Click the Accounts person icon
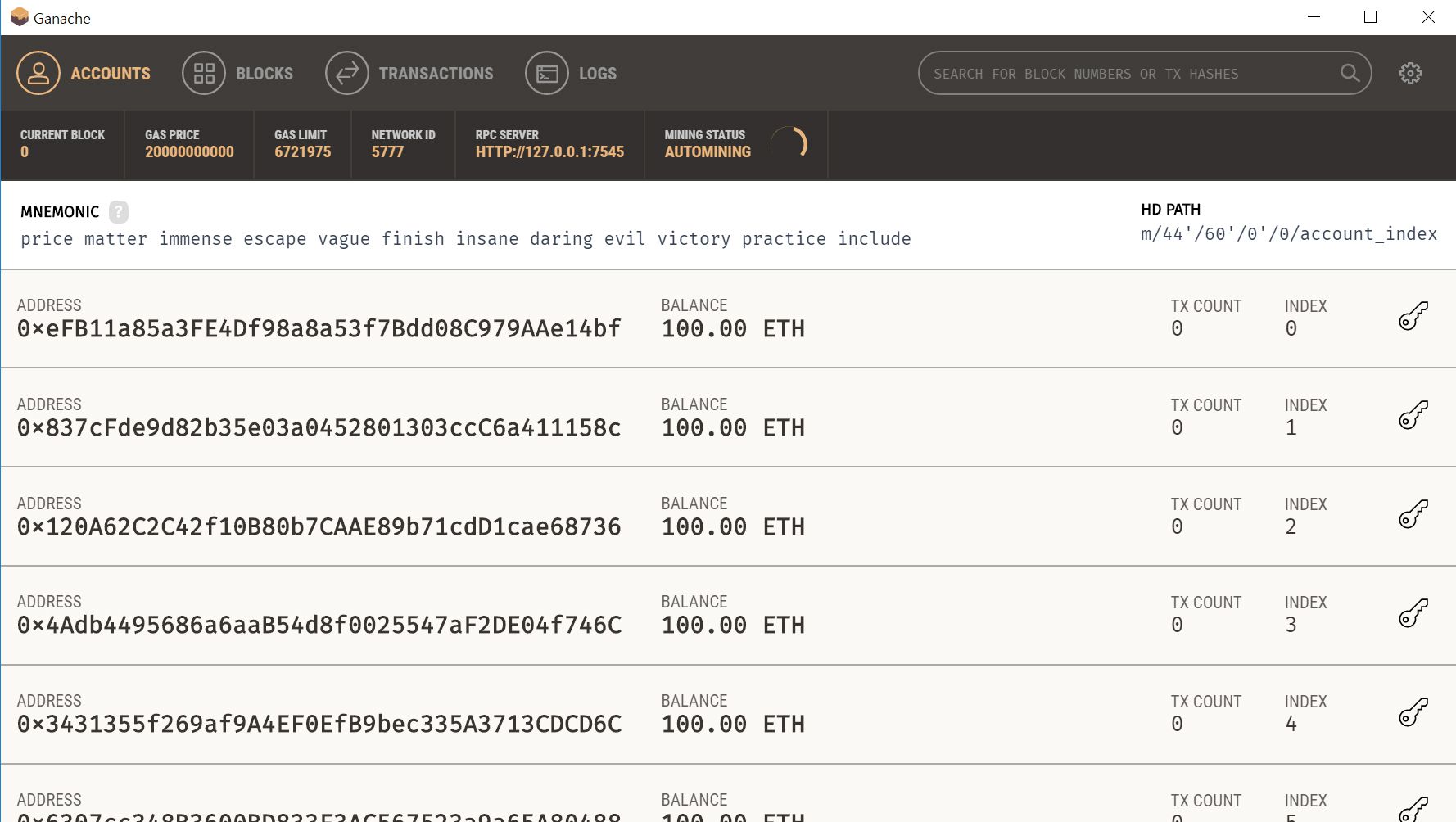 (x=38, y=74)
